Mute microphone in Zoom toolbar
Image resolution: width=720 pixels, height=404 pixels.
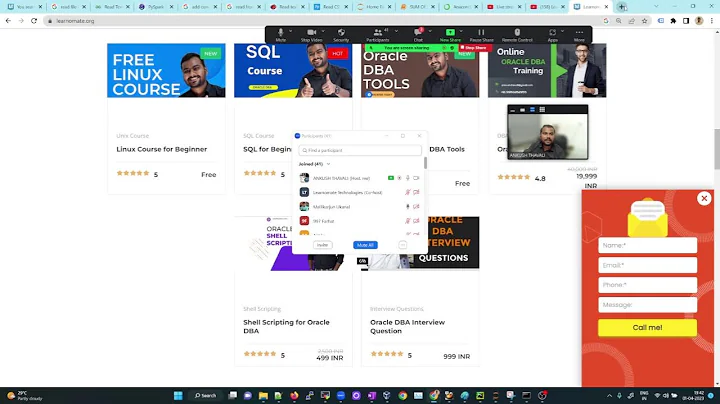(x=281, y=35)
